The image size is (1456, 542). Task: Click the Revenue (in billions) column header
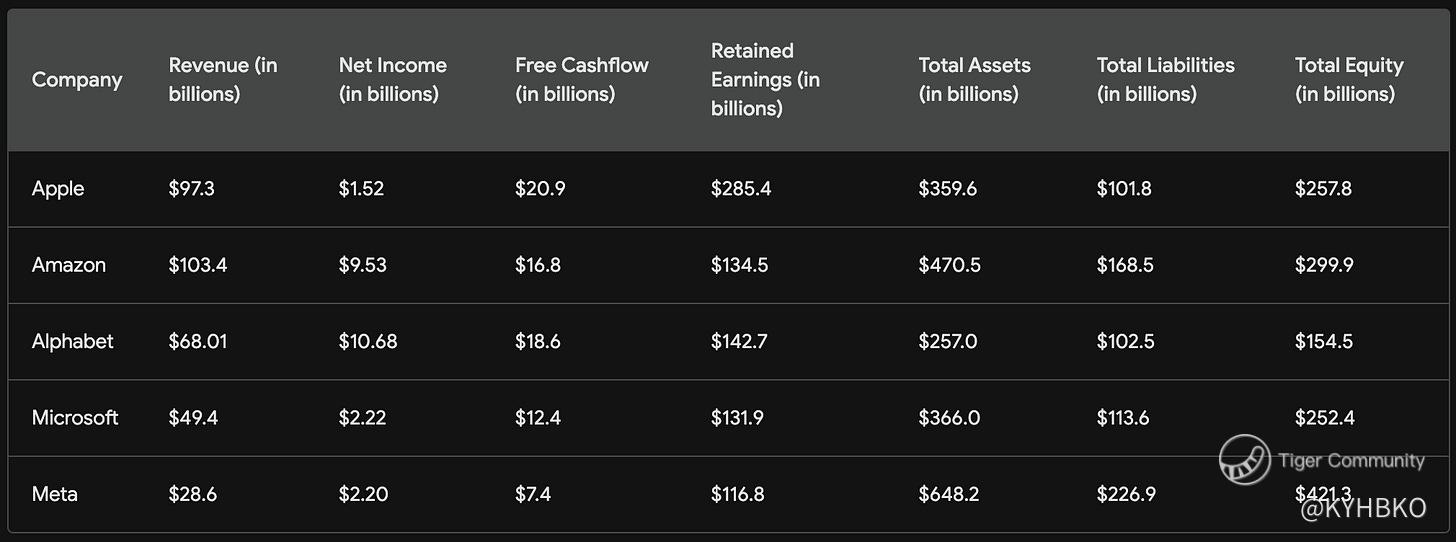coord(222,80)
